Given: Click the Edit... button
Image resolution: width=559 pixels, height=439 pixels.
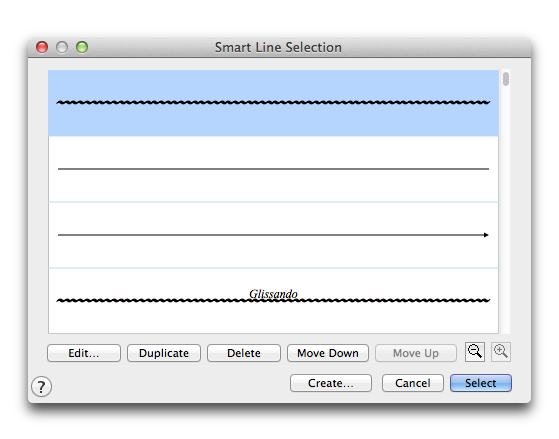Looking at the screenshot, I should (84, 353).
